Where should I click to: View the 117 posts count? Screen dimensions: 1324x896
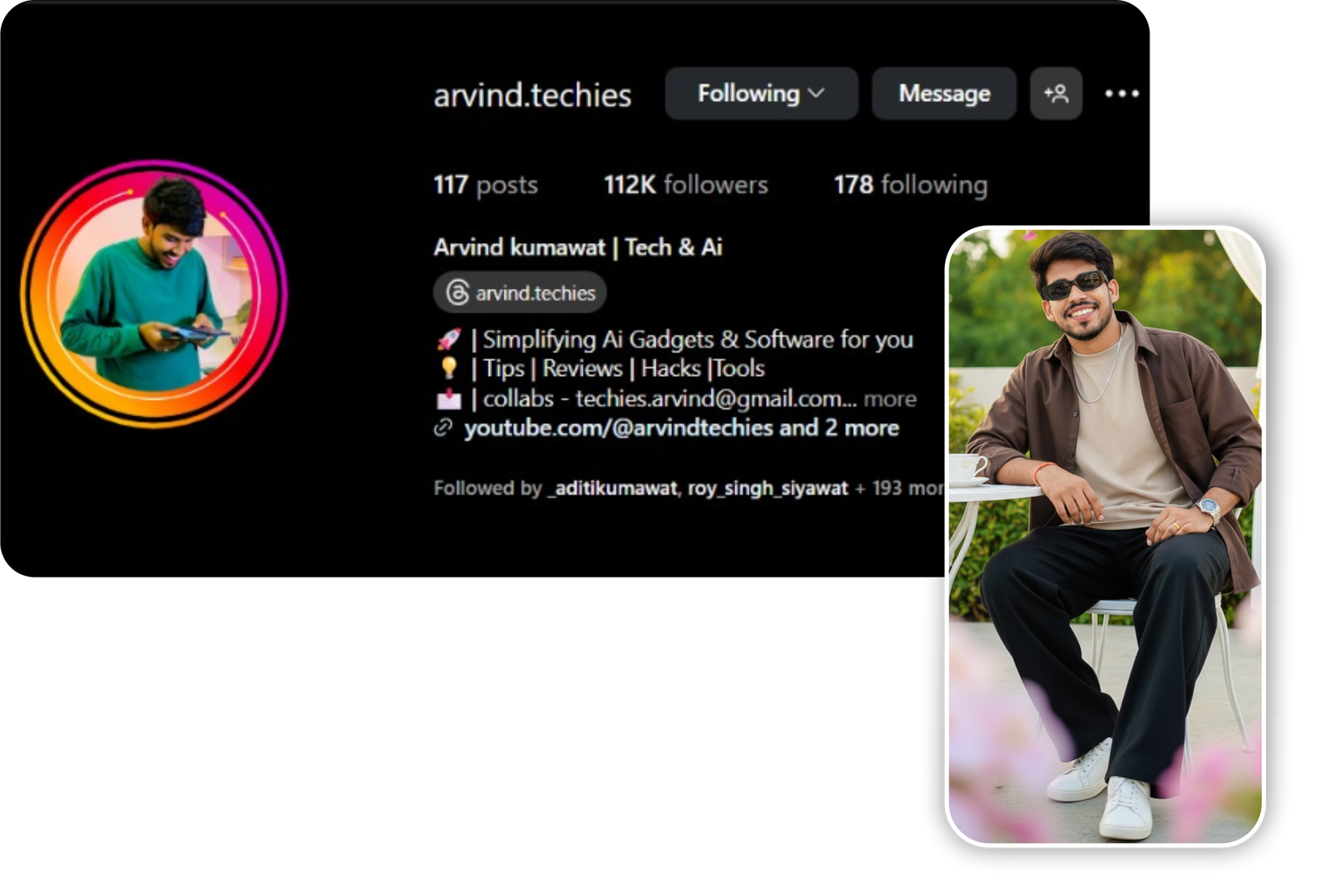tap(485, 184)
